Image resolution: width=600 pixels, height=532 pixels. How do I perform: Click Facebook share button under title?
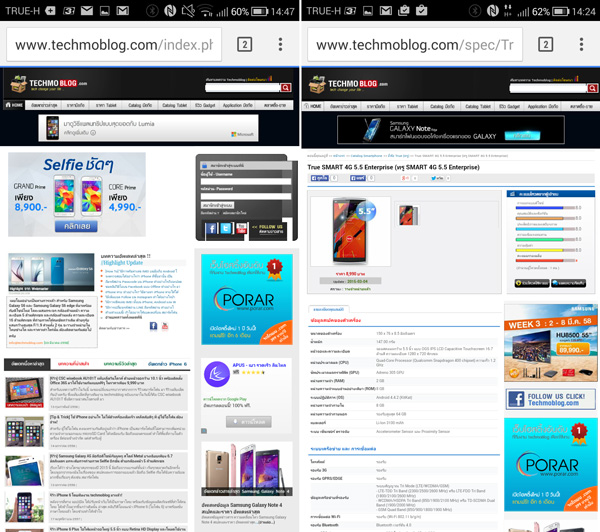(357, 178)
